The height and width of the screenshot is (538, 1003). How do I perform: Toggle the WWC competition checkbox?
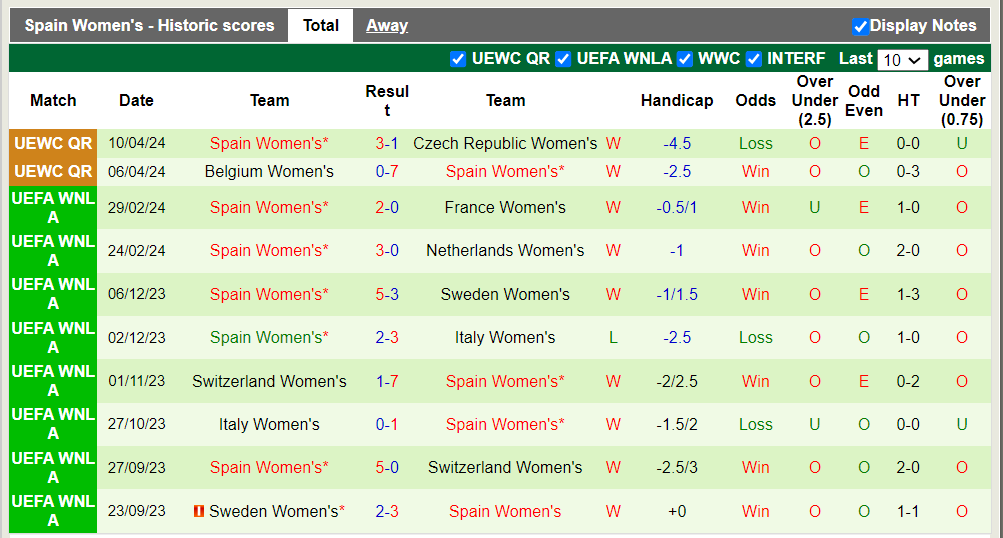click(x=685, y=59)
